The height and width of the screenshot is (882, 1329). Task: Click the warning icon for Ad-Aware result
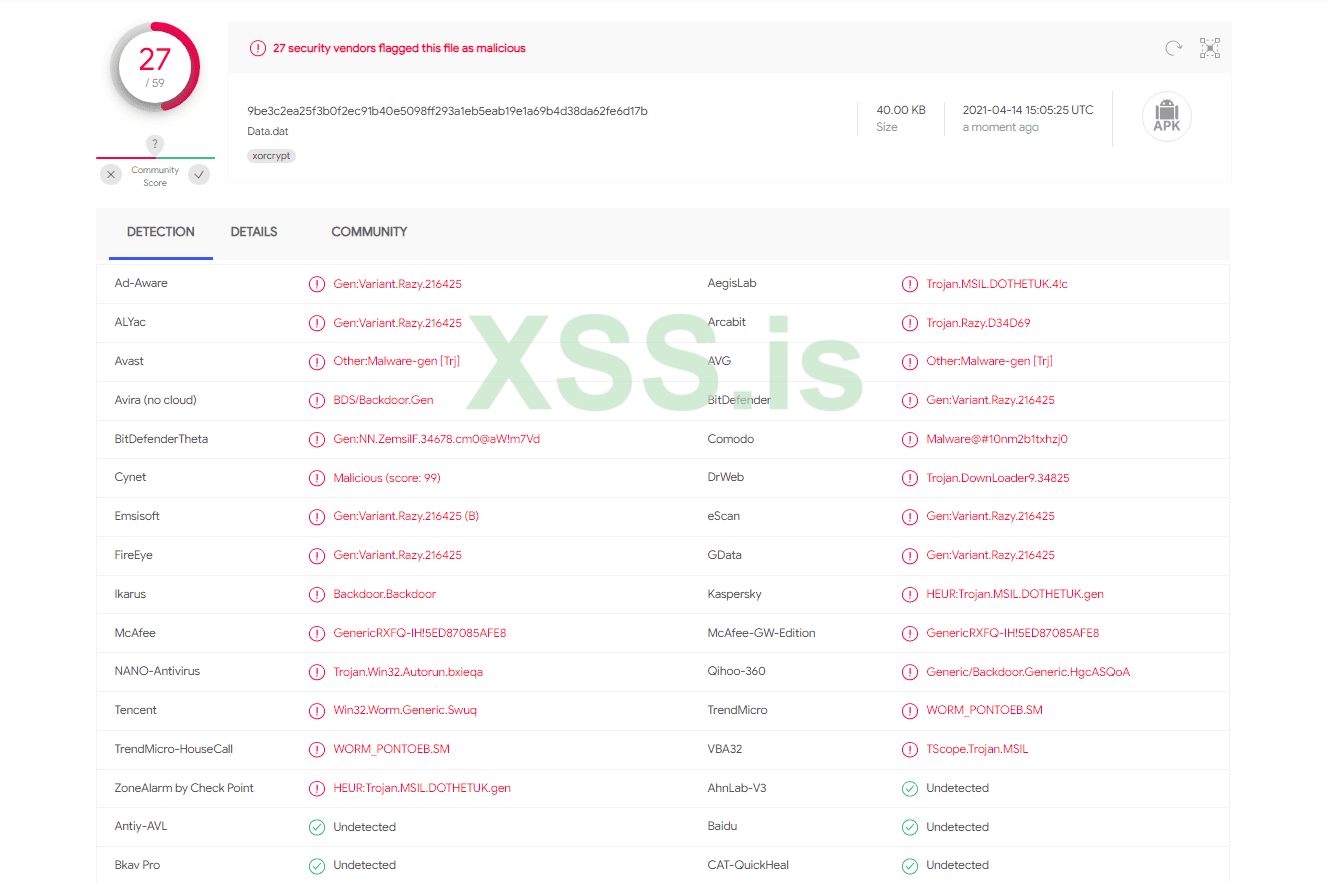click(317, 284)
